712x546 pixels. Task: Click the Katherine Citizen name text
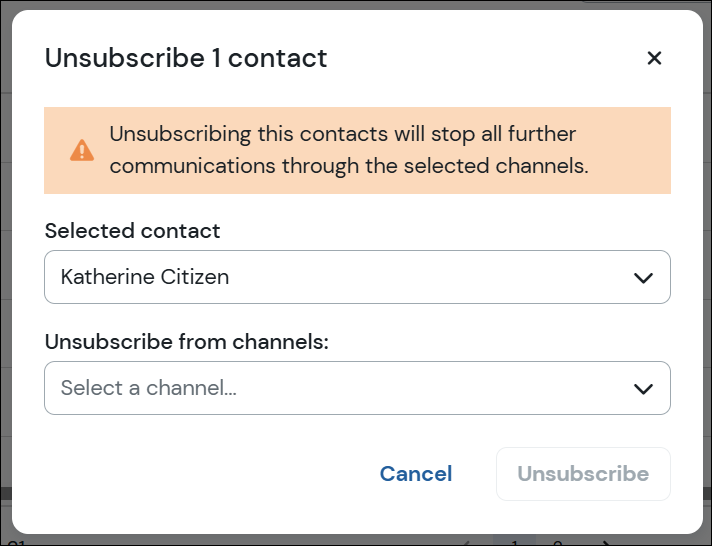[x=145, y=277]
